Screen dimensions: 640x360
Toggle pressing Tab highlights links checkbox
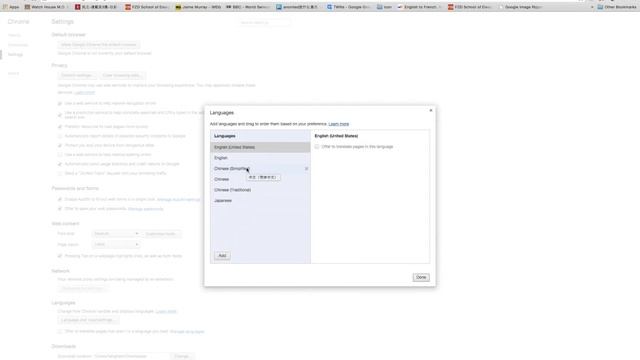pos(60,256)
